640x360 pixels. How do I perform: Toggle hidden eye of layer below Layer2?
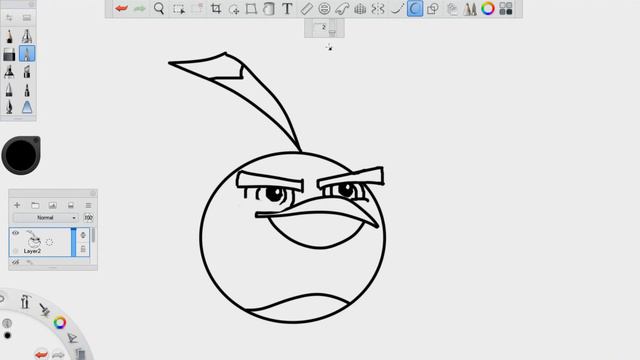pyautogui.click(x=15, y=262)
